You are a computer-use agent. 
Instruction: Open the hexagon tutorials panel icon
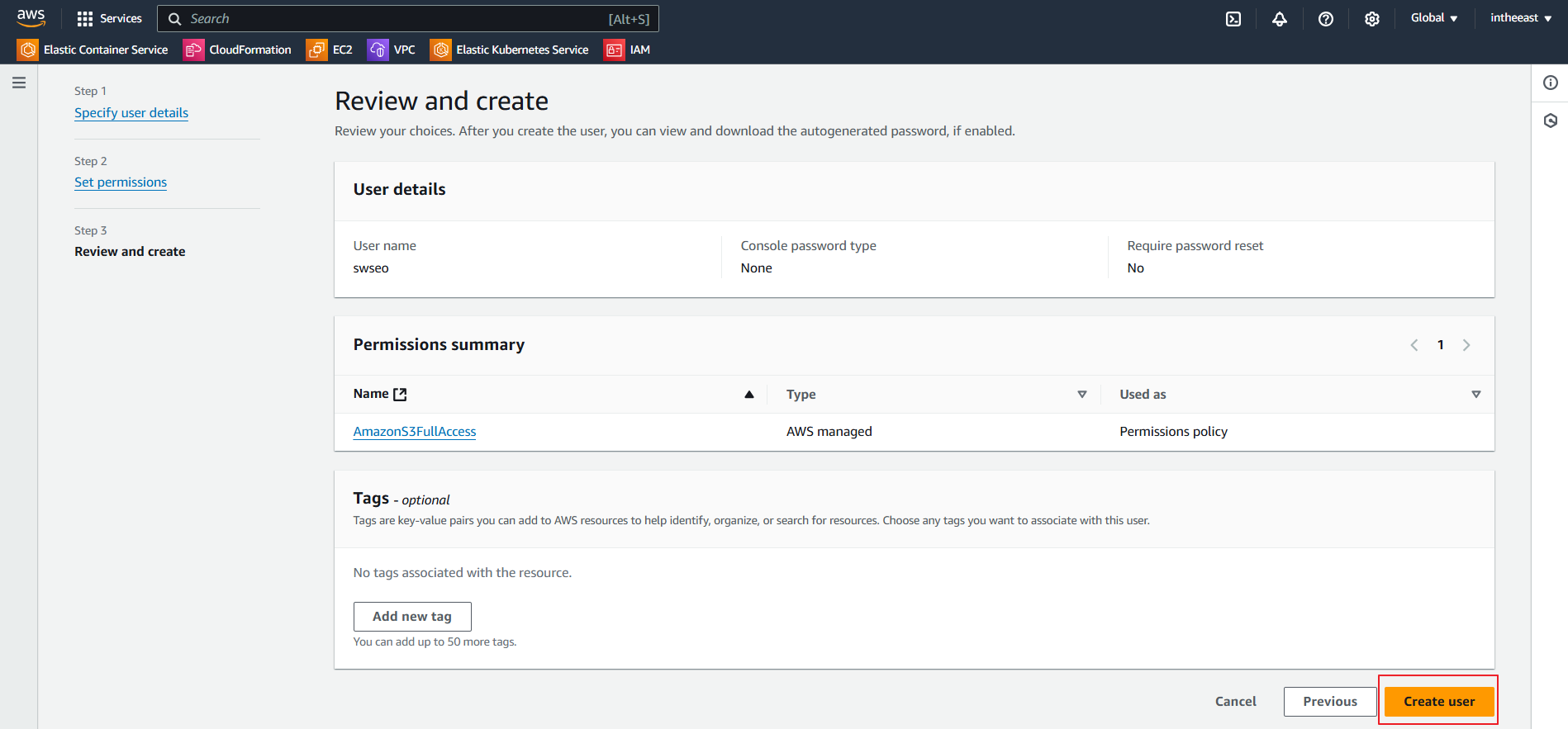1550,121
